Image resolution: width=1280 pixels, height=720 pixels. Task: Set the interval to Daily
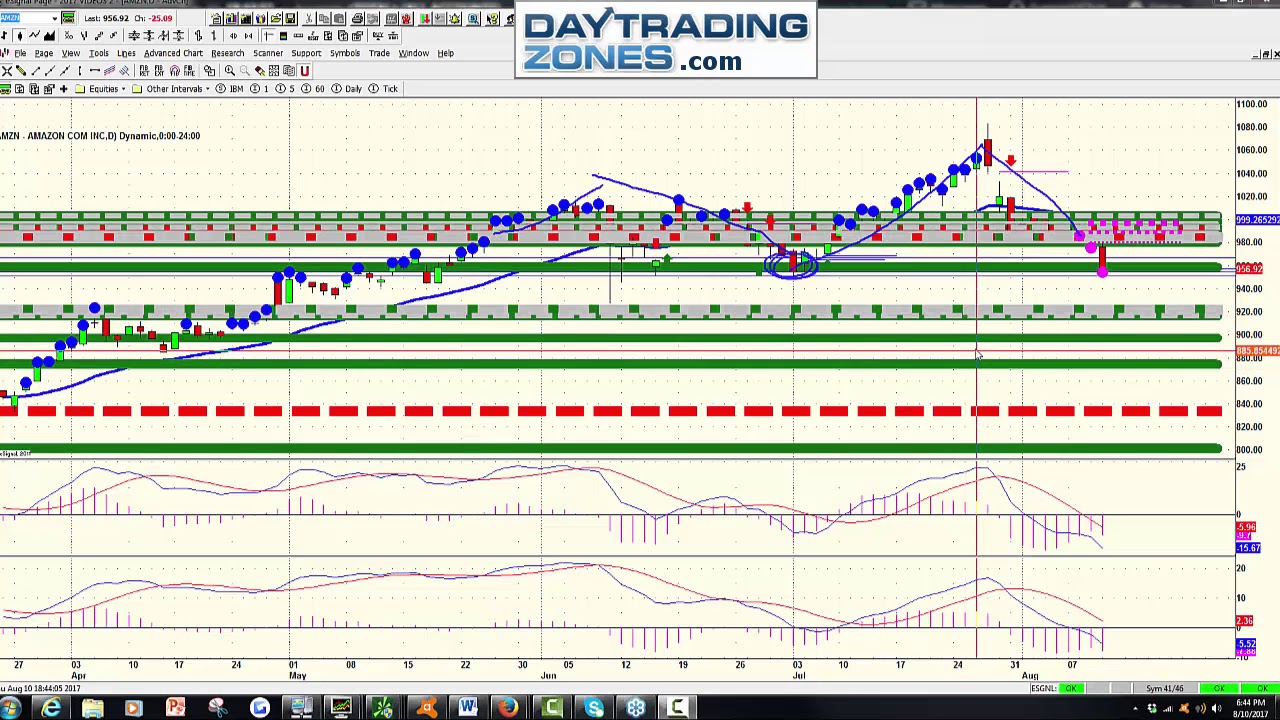tap(346, 89)
